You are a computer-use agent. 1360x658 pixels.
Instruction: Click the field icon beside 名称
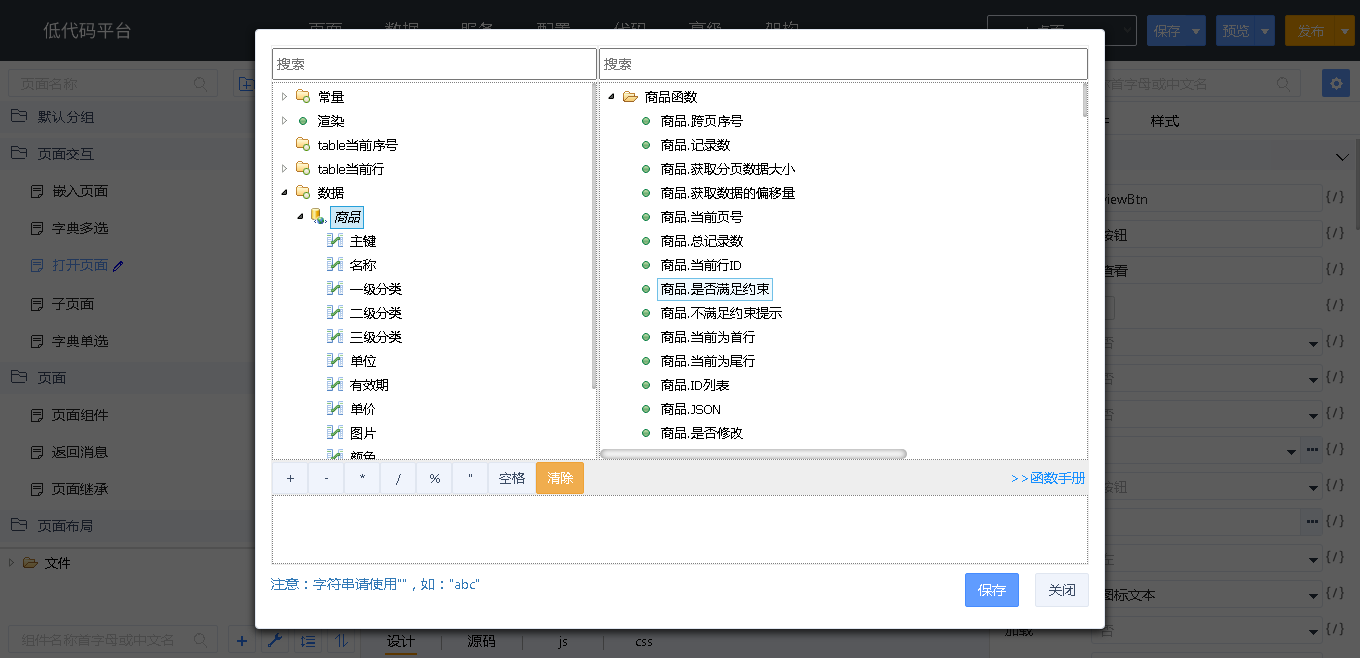[x=335, y=265]
